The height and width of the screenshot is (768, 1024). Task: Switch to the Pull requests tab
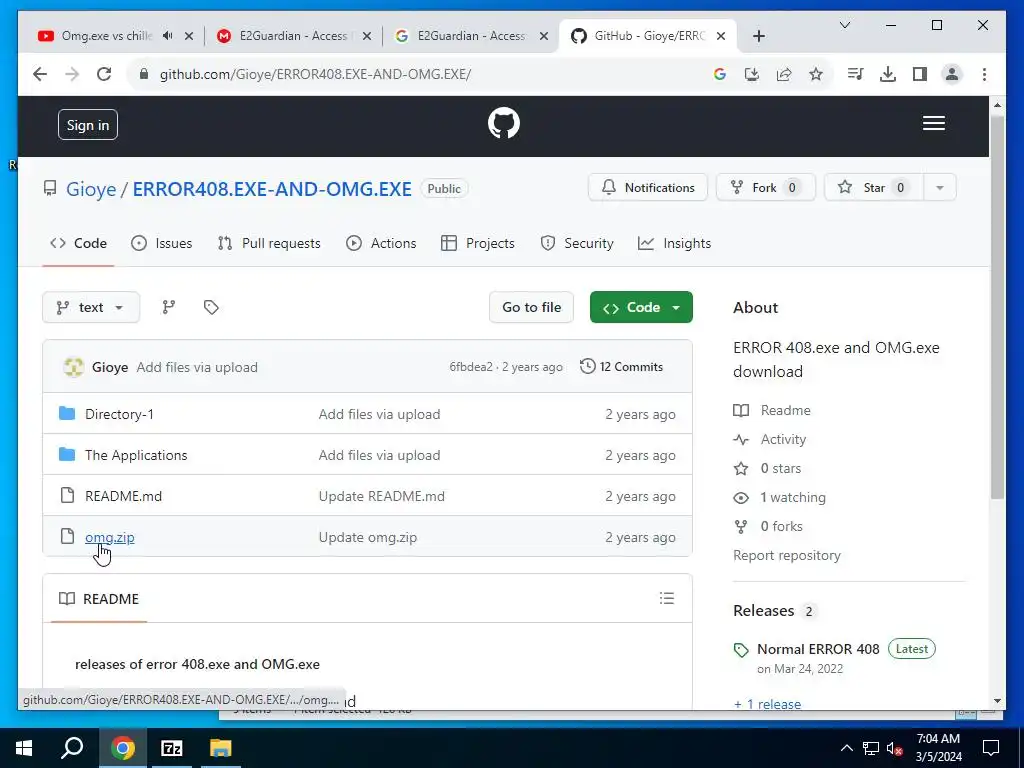click(x=268, y=243)
